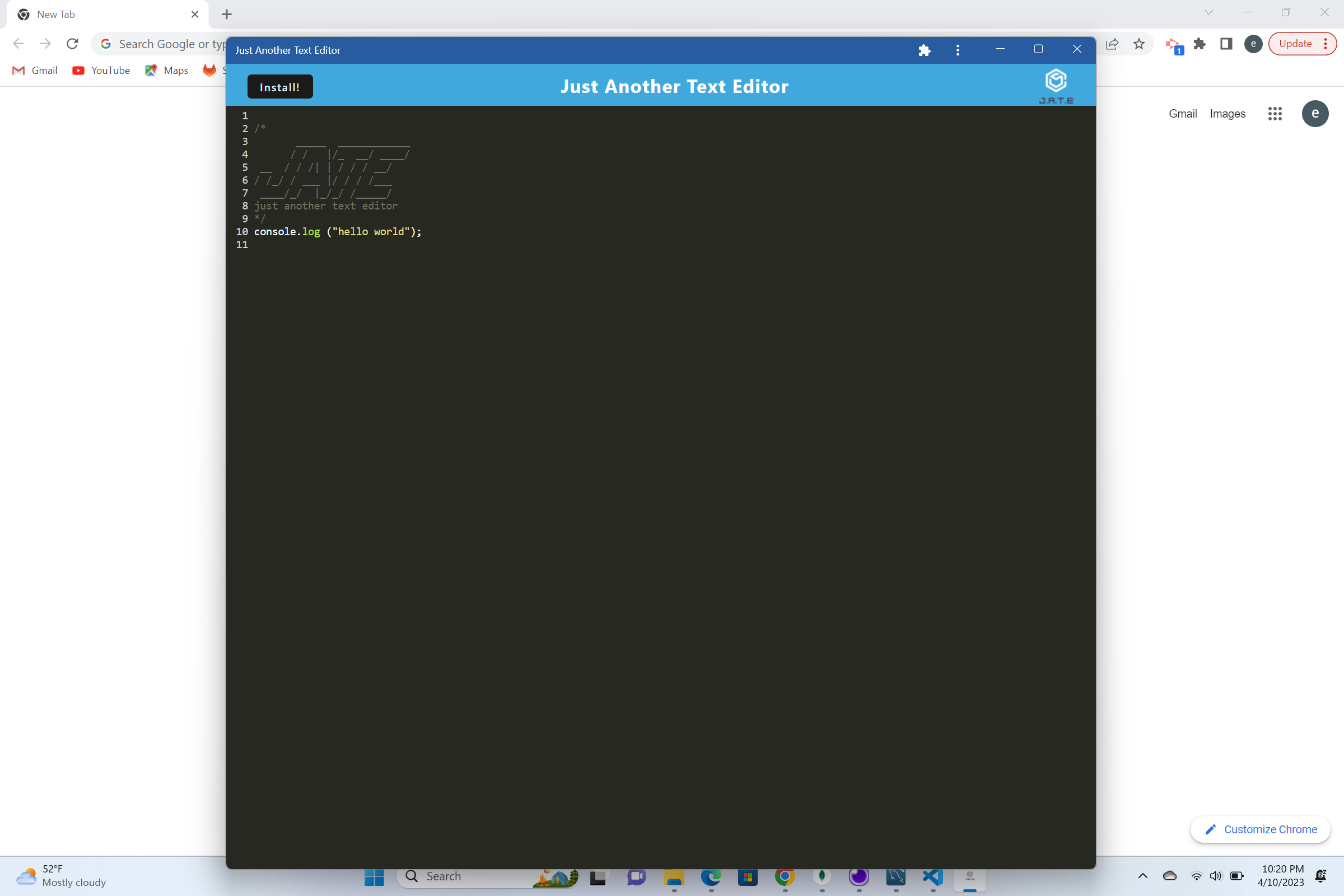Open the extensions puzzle icon in JATE title bar
The image size is (1344, 896).
pos(924,50)
